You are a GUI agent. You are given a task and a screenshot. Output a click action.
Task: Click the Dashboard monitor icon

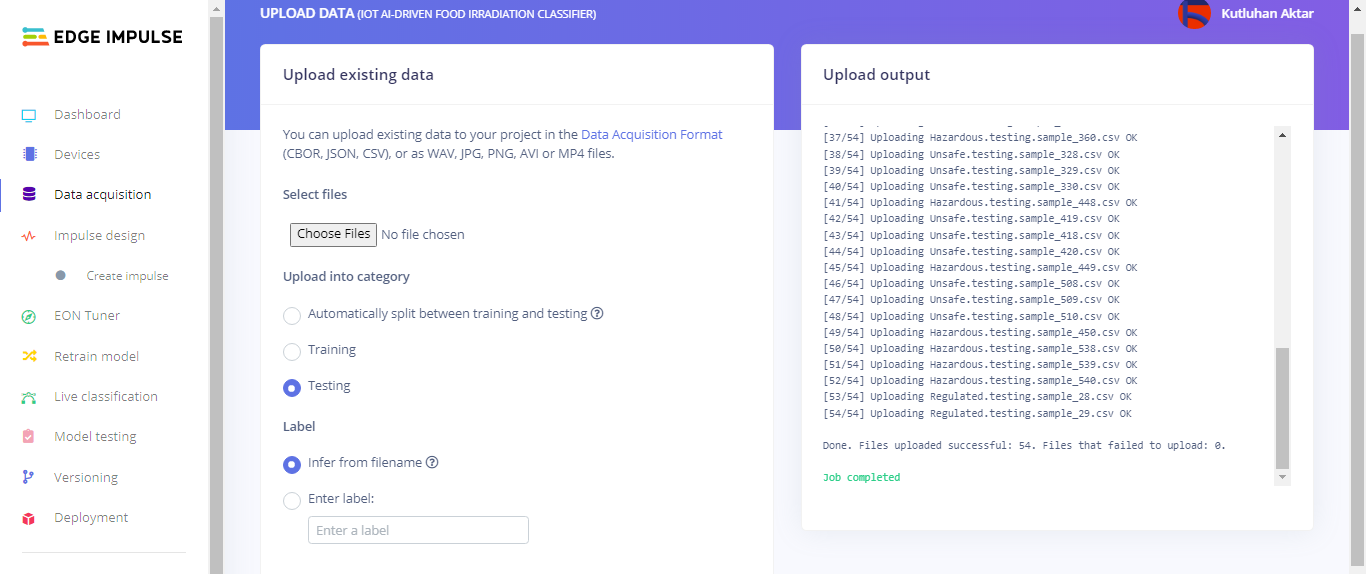pyautogui.click(x=29, y=115)
